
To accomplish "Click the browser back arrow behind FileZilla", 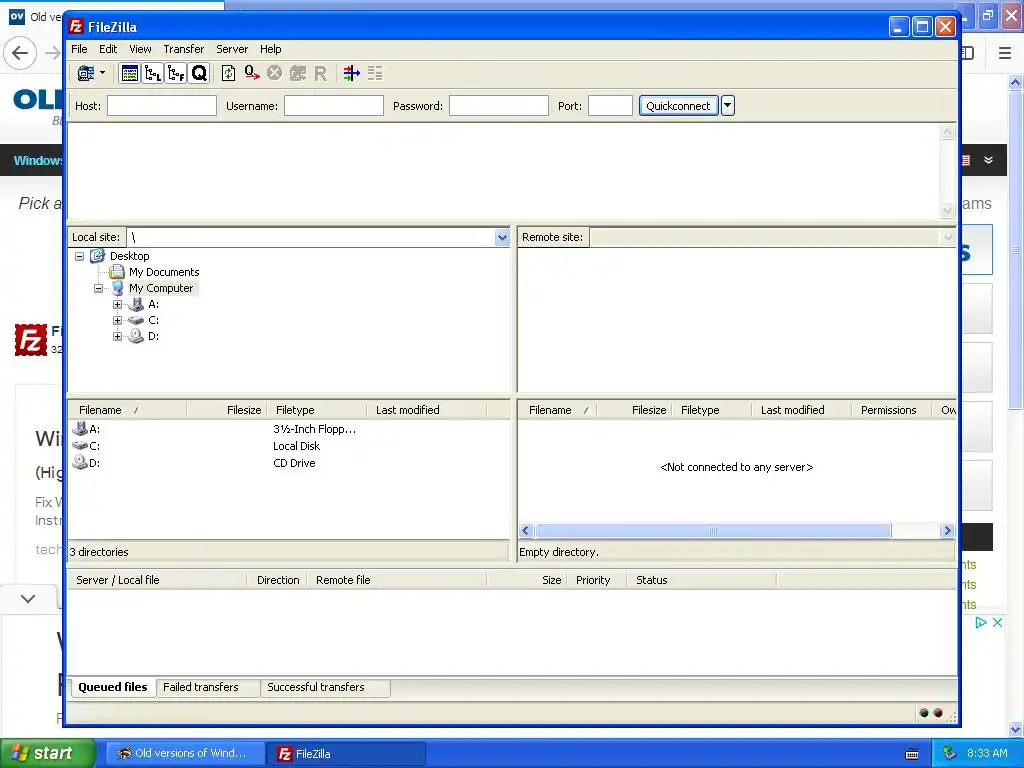I will coord(20,54).
